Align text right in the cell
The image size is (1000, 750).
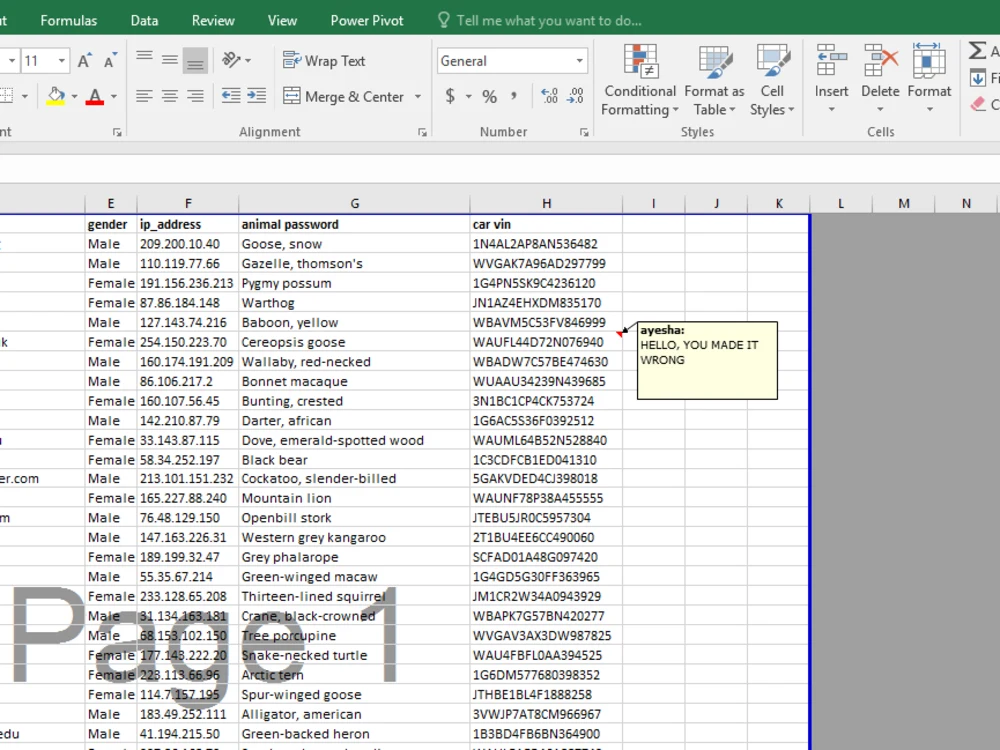point(195,96)
